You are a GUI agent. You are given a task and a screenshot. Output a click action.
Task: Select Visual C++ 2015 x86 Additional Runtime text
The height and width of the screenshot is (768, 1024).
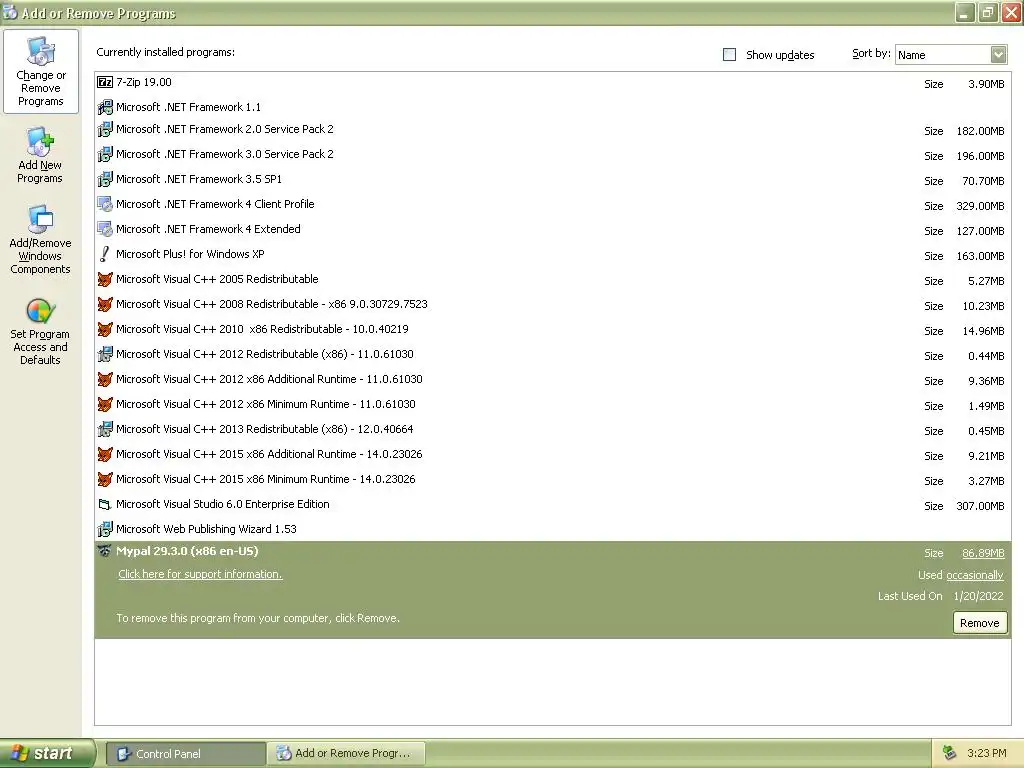(269, 455)
